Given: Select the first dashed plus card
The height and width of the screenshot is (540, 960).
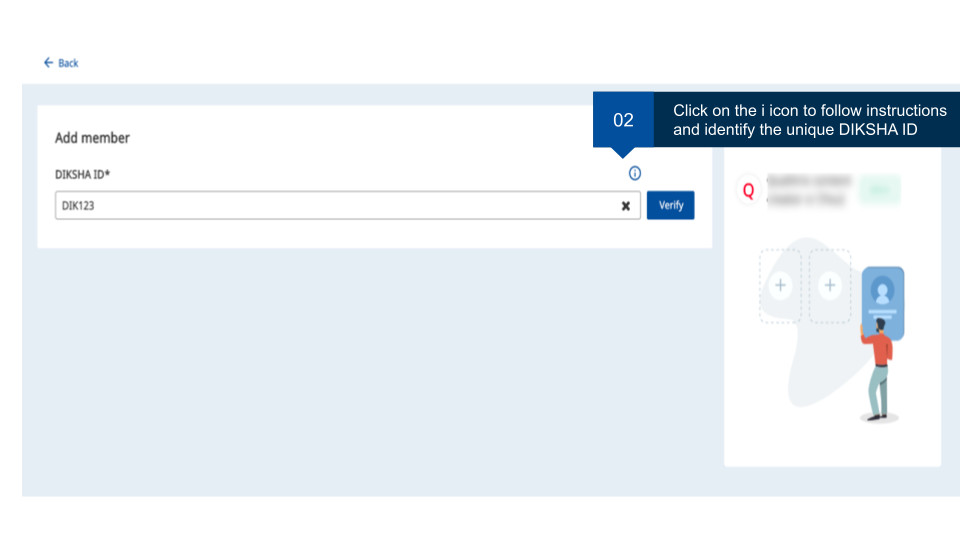Looking at the screenshot, I should (781, 286).
